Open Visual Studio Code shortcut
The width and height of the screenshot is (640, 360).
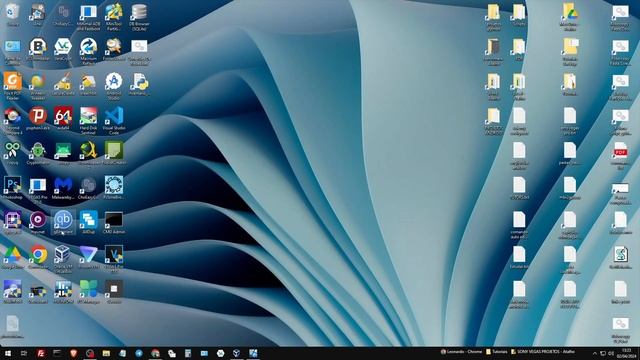[x=113, y=121]
